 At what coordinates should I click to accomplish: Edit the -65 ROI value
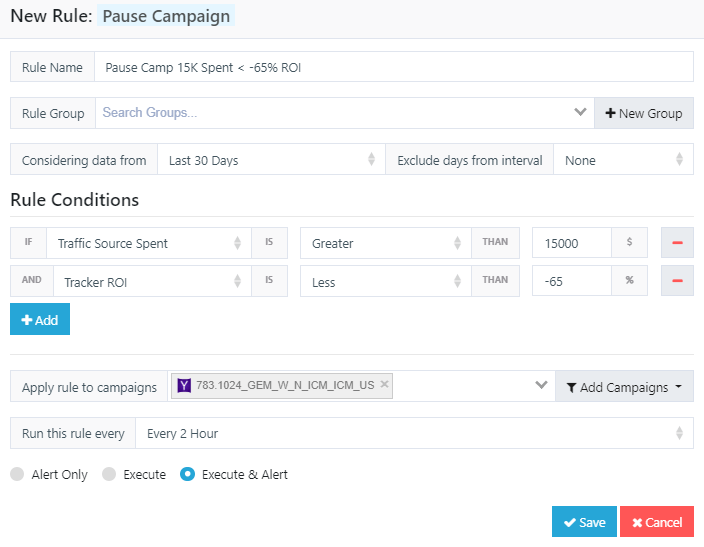click(572, 281)
